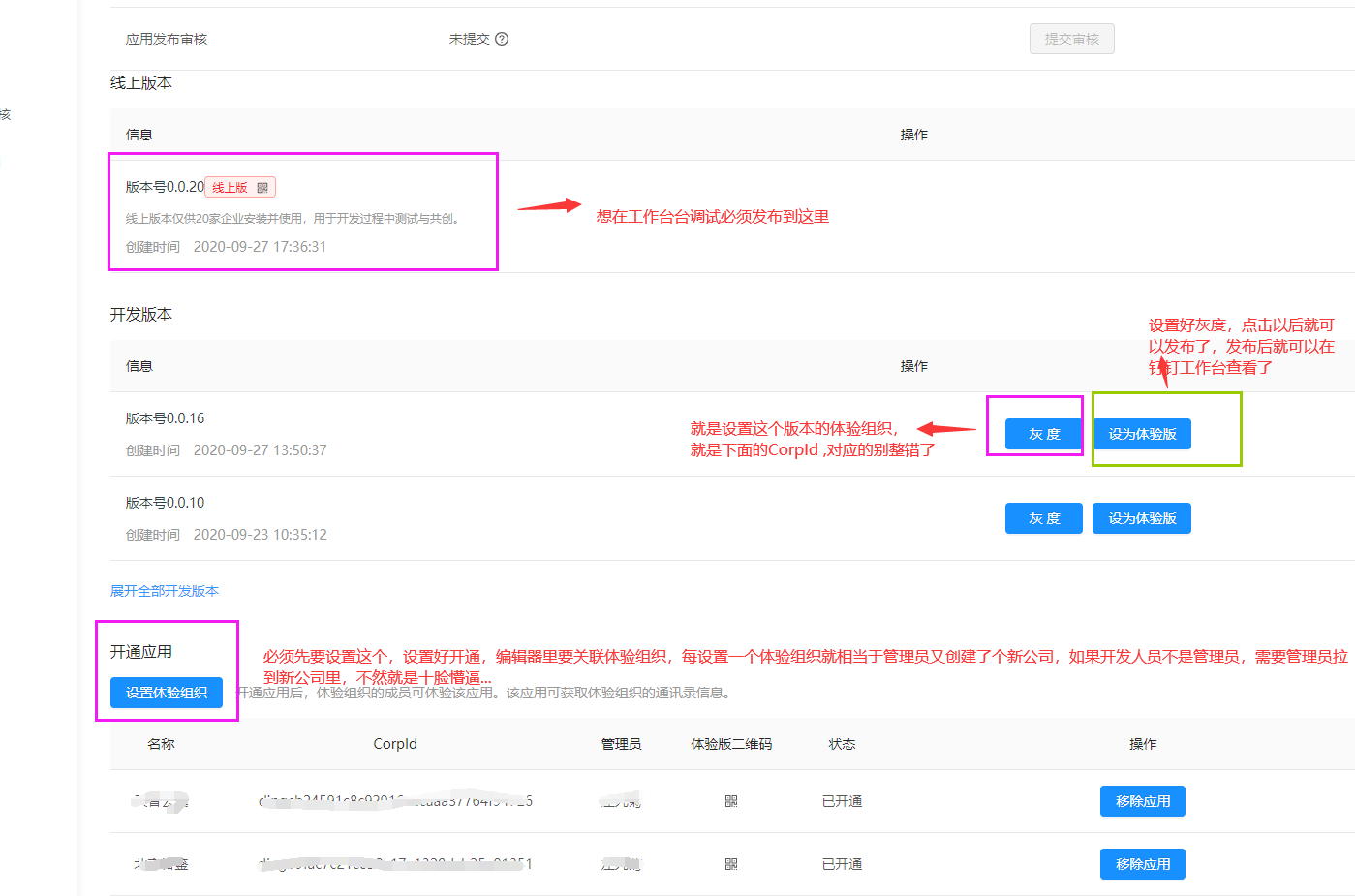Click timestamp 2020-09-27 13:50:37
The image size is (1355, 896).
click(x=260, y=450)
